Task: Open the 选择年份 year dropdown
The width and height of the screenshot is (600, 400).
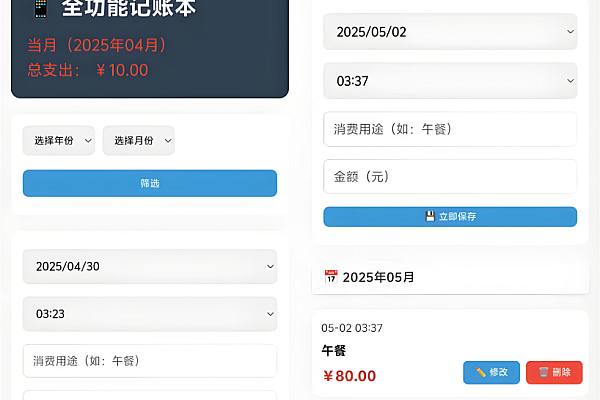Action: coord(59,140)
